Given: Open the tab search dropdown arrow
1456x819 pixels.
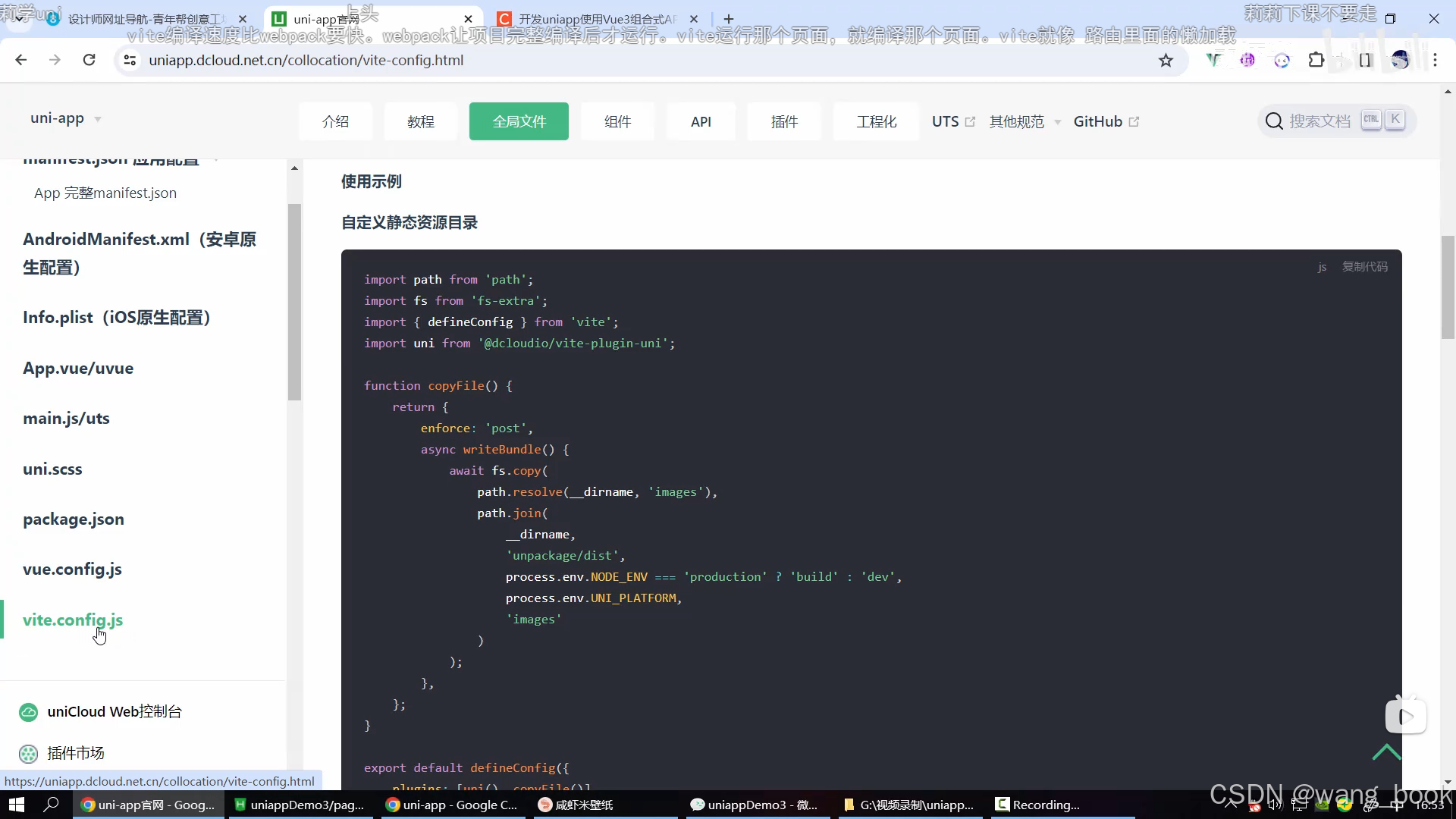Looking at the screenshot, I should pyautogui.click(x=18, y=19).
